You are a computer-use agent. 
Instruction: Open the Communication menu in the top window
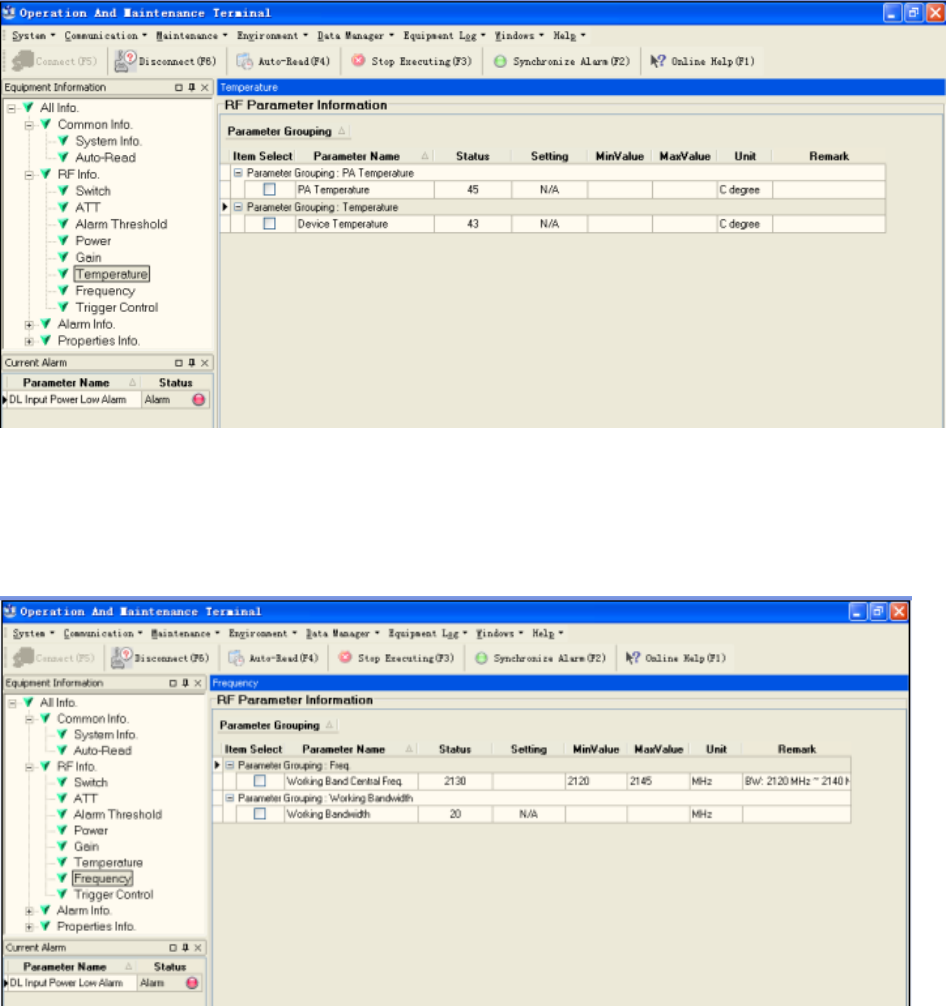[105, 35]
